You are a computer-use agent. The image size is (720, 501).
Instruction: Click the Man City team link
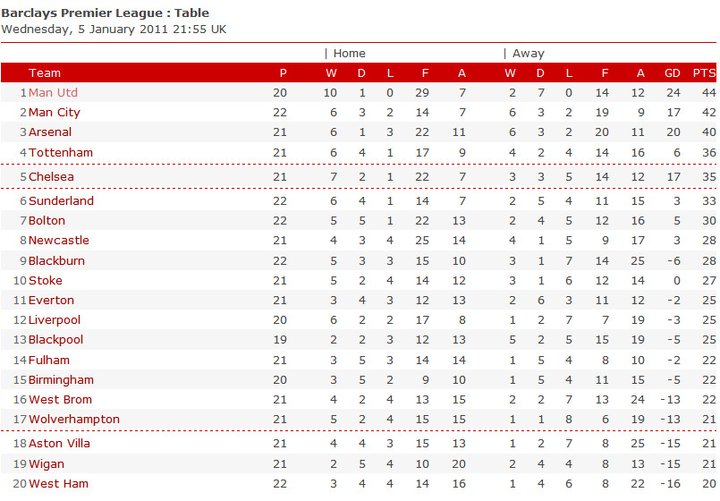pos(54,113)
